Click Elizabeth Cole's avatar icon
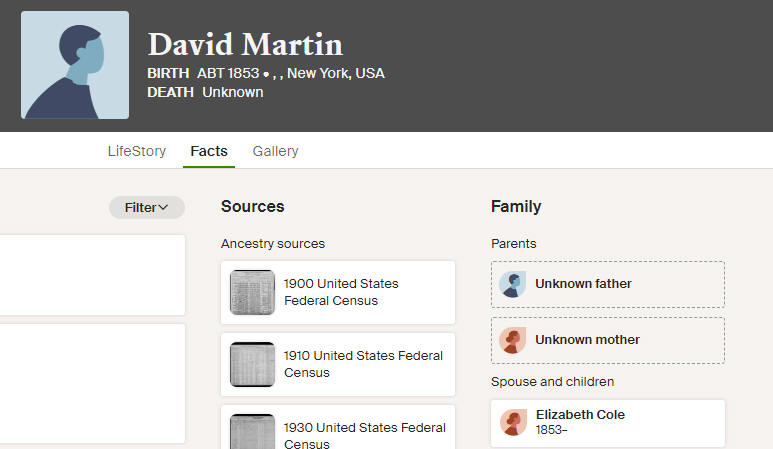This screenshot has width=773, height=449. coord(513,423)
